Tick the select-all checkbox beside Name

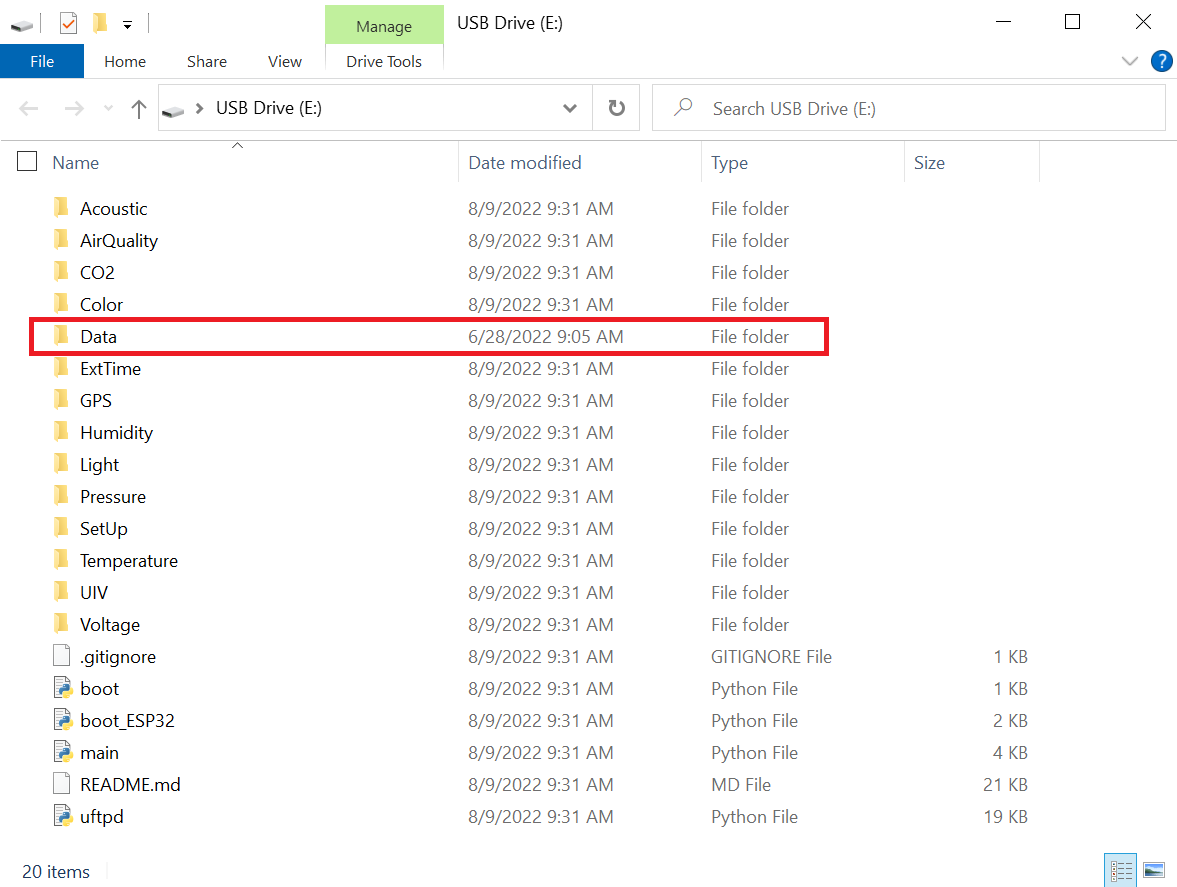tap(27, 161)
